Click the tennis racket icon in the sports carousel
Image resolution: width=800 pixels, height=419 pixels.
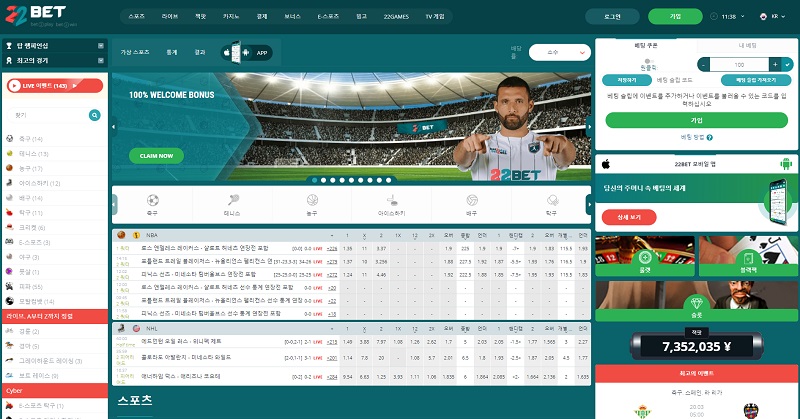(233, 200)
